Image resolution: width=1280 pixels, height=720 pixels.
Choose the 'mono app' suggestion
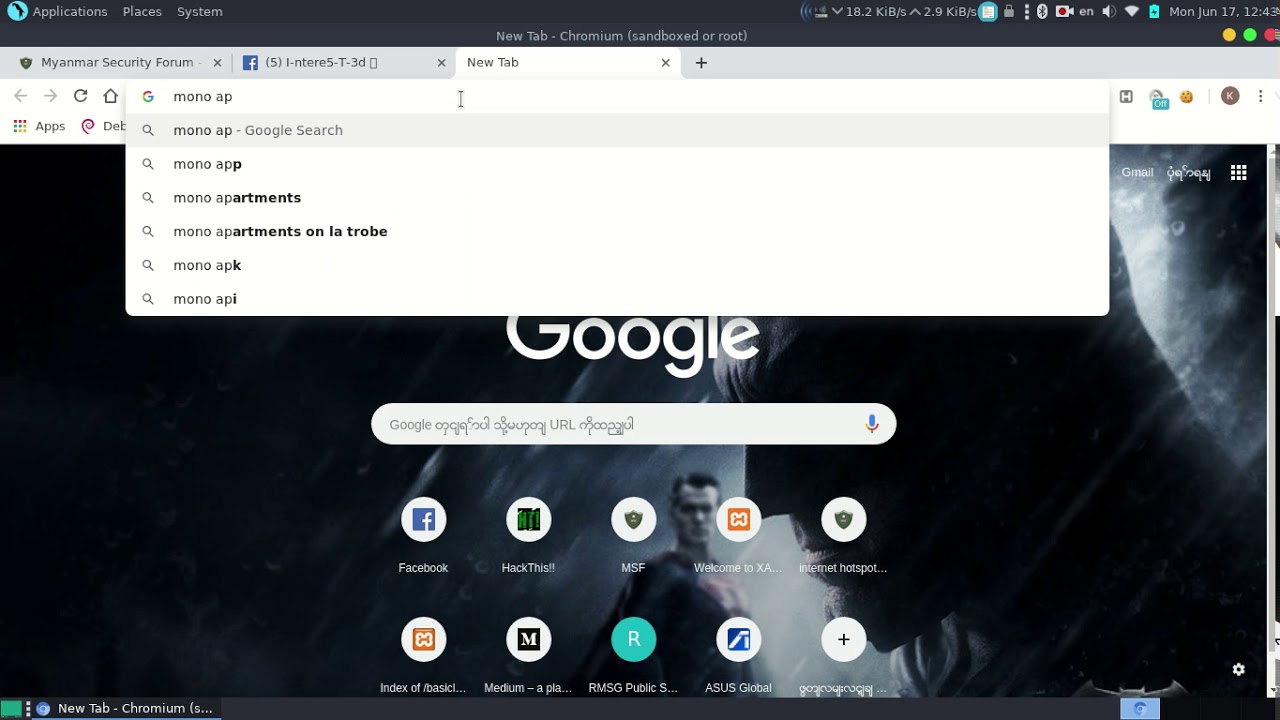pos(617,164)
